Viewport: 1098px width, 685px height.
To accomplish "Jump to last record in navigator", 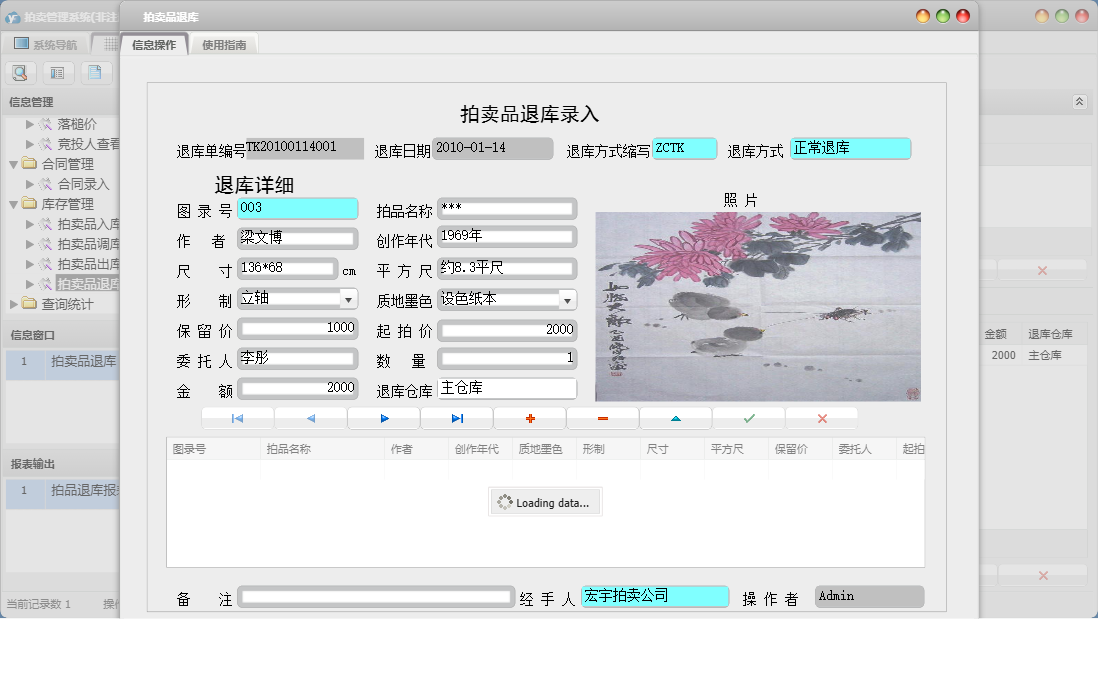I will pos(457,418).
